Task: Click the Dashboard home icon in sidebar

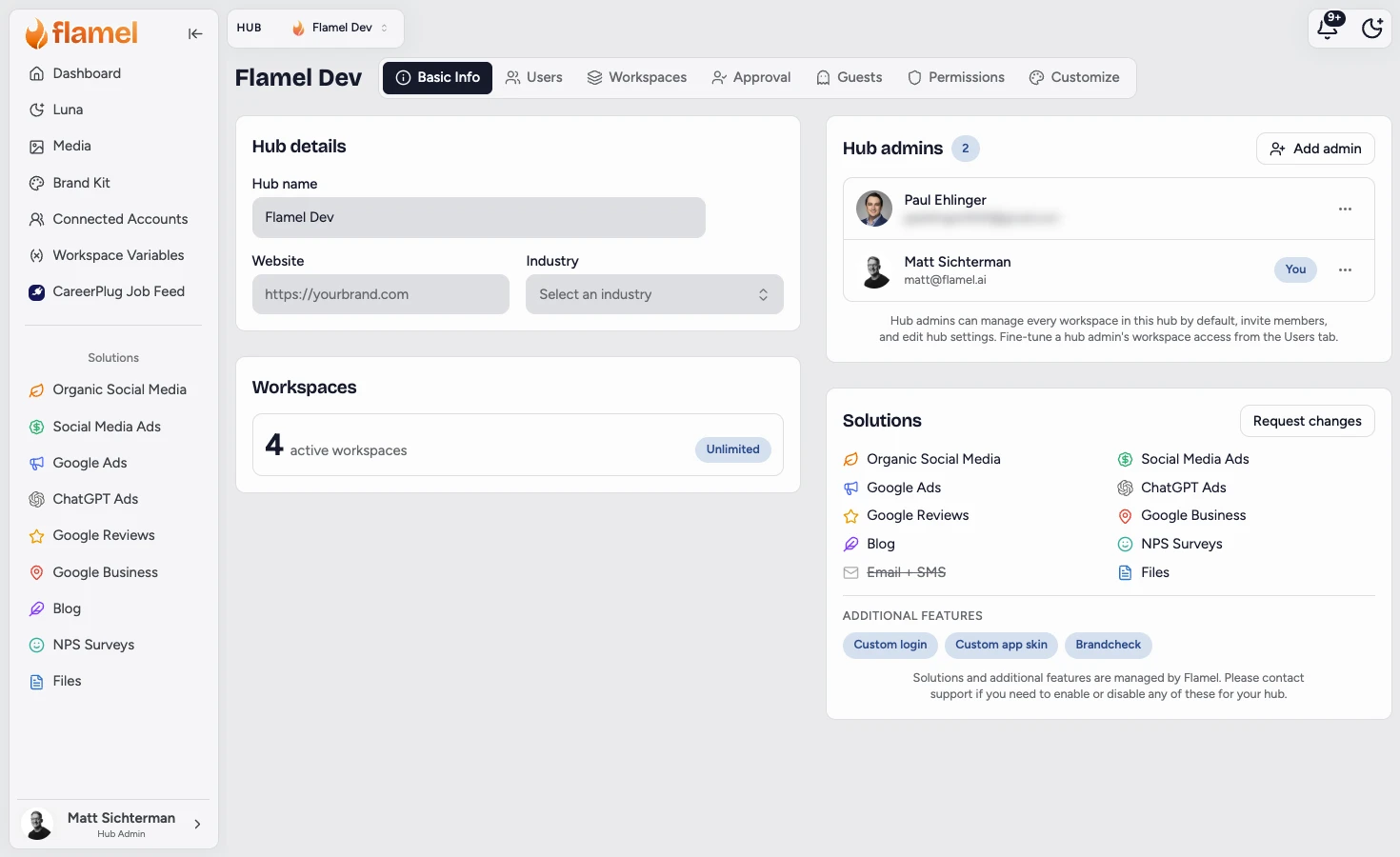Action: [36, 73]
